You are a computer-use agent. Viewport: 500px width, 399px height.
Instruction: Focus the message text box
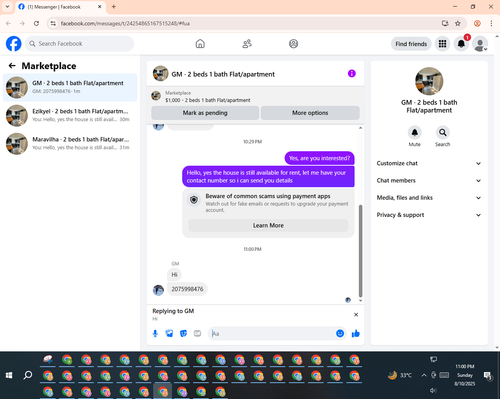pos(272,333)
